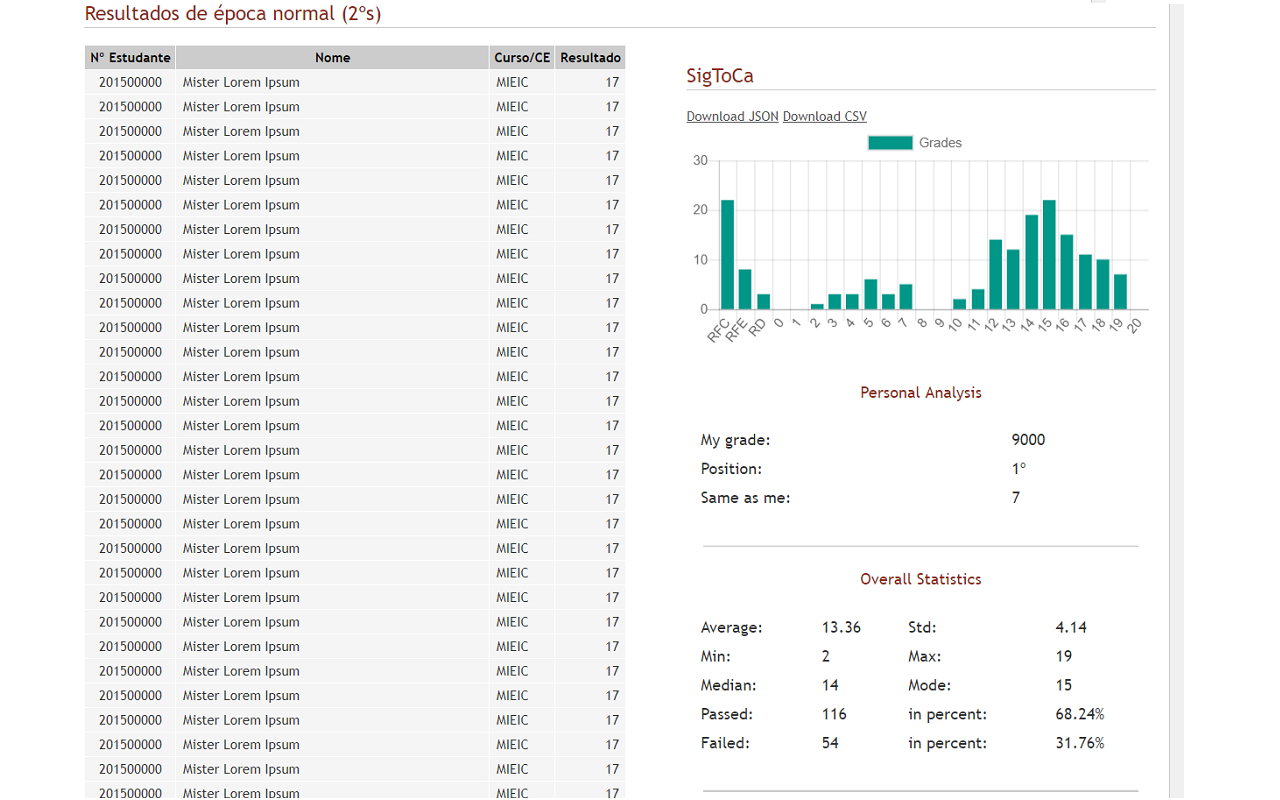1280x800 pixels.
Task: Click the Resultados de época normal heading
Action: coord(233,14)
